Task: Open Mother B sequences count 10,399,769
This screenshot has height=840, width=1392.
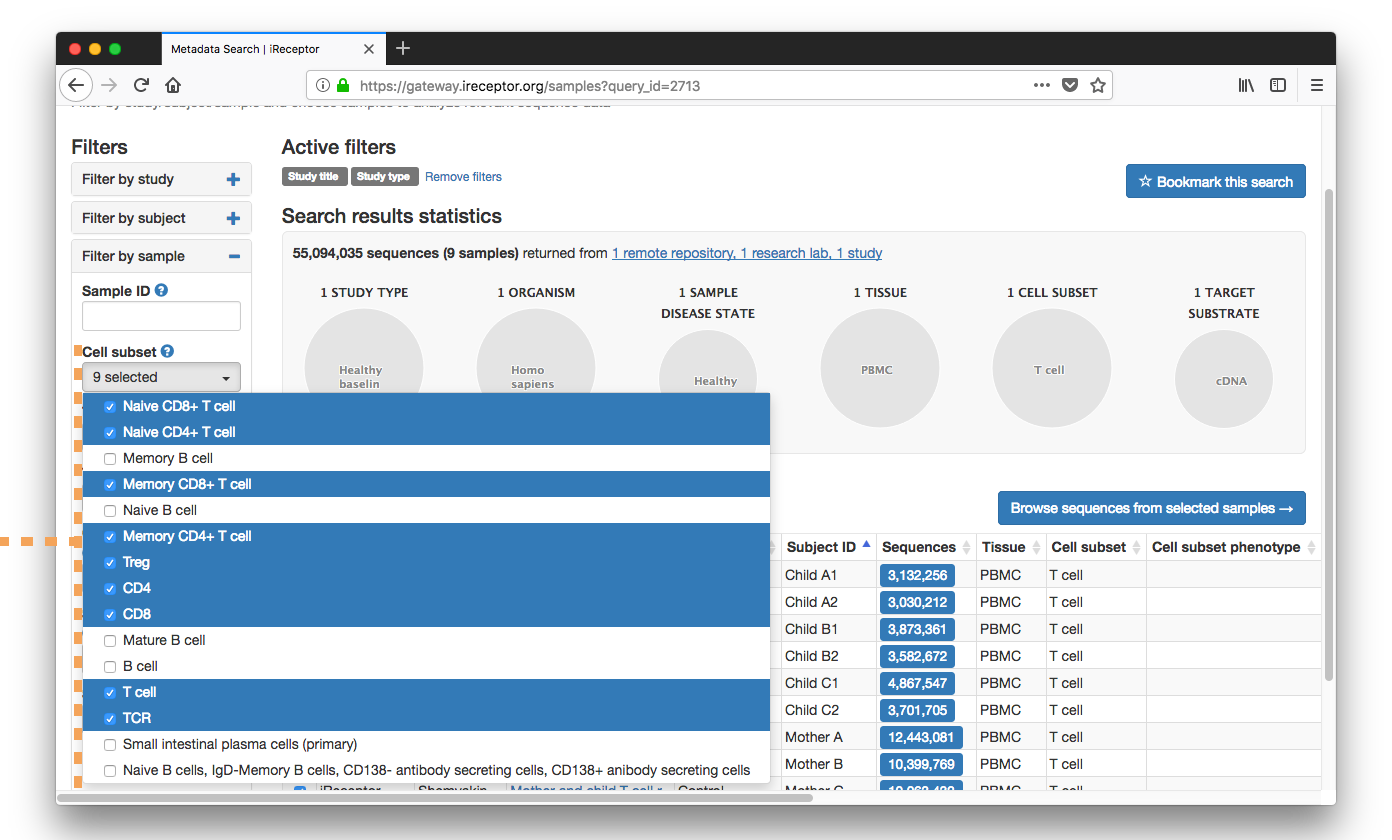Action: coord(921,764)
